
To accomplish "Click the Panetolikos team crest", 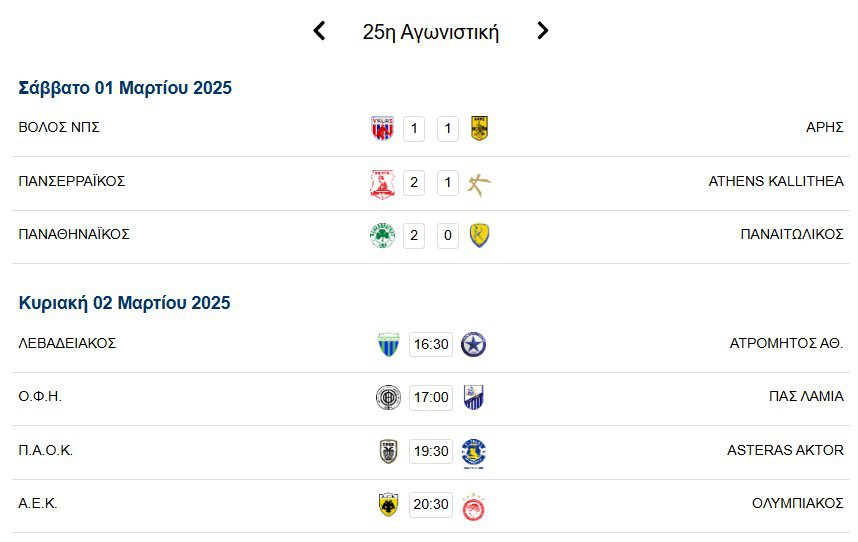I will (x=479, y=236).
